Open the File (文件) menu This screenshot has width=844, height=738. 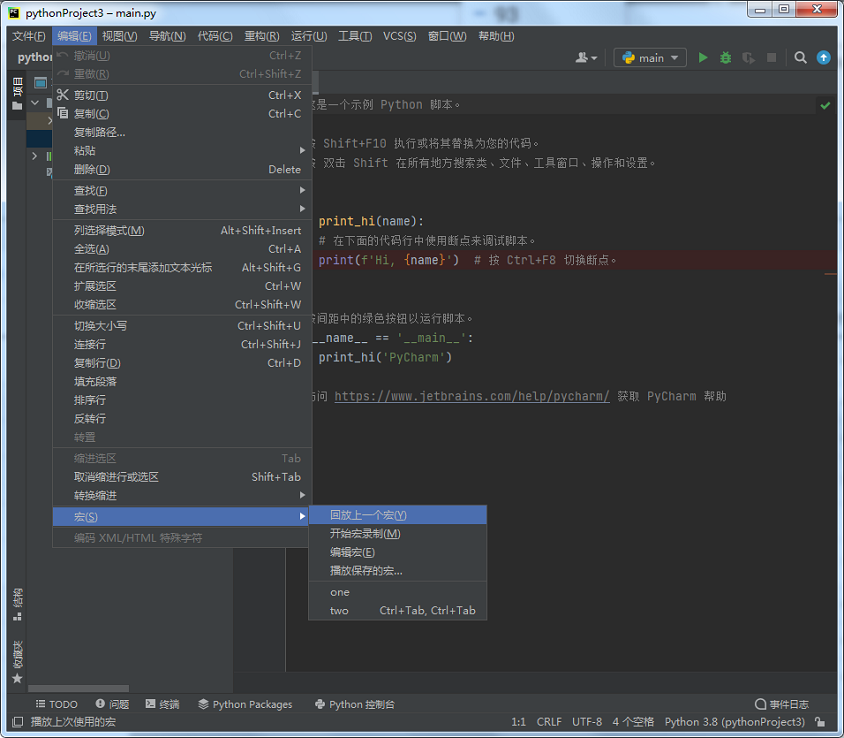pyautogui.click(x=29, y=36)
